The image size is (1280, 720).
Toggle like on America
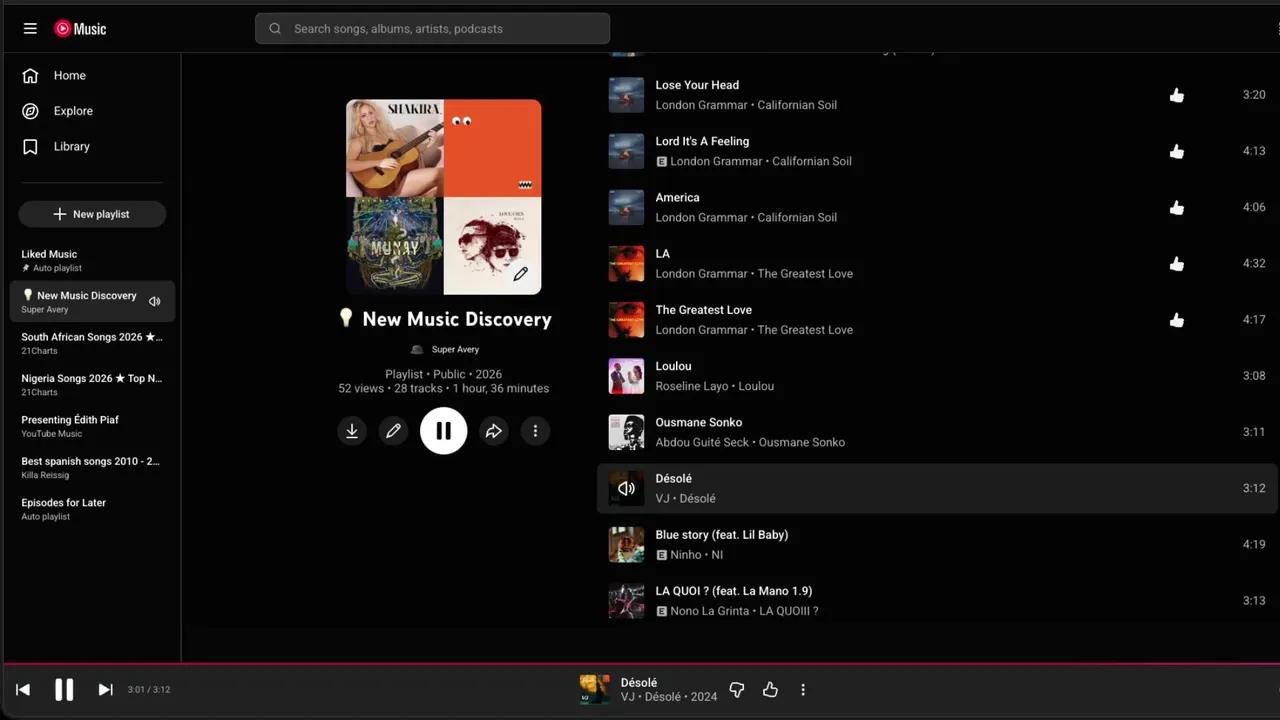pos(1177,208)
